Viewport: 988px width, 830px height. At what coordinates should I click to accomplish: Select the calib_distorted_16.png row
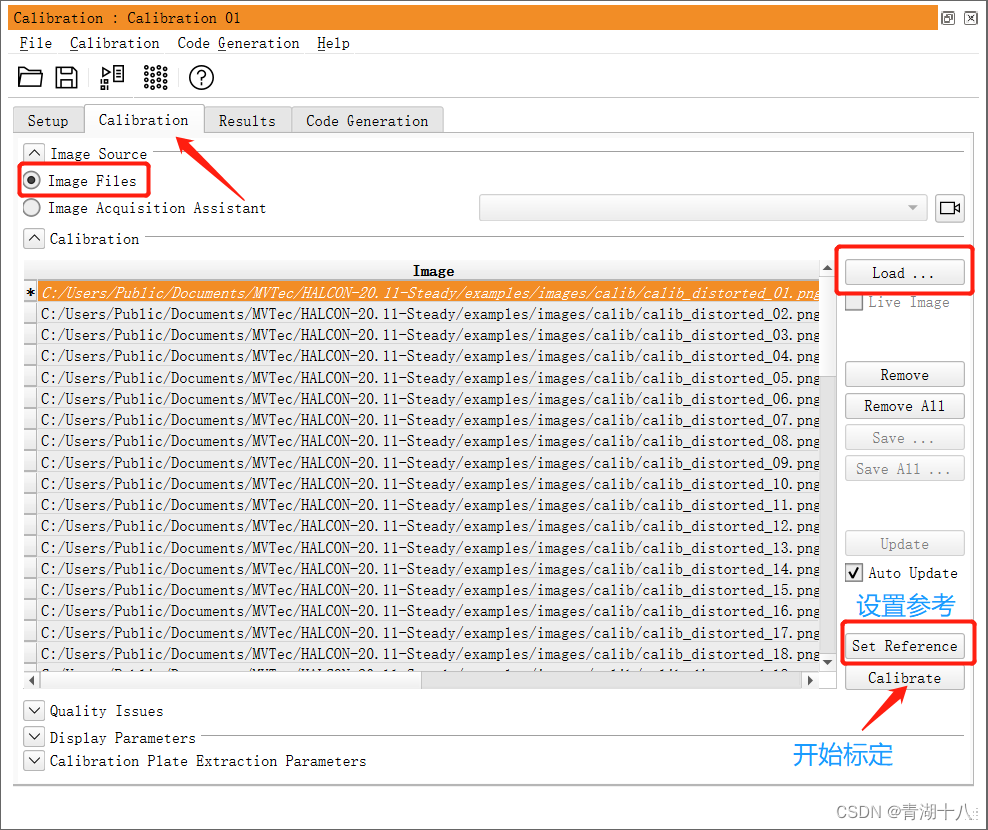[428, 611]
